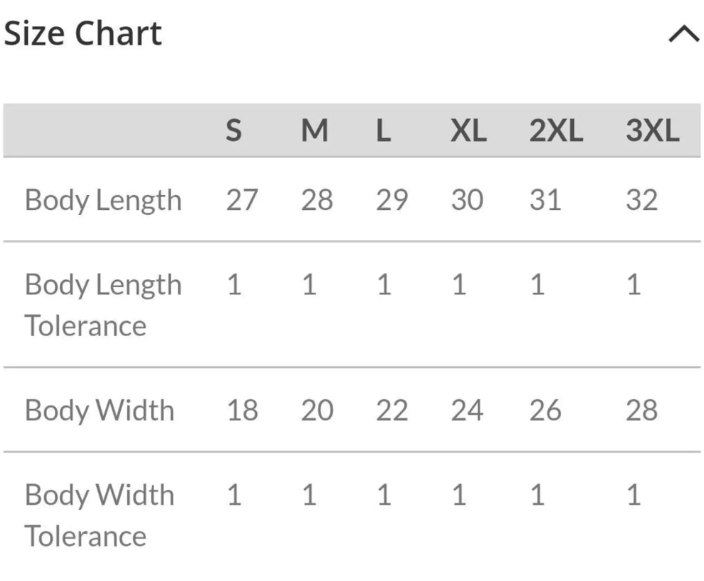Viewport: 704px width, 581px height.
Task: Click Body Width value 18 for size S
Action: (x=241, y=410)
